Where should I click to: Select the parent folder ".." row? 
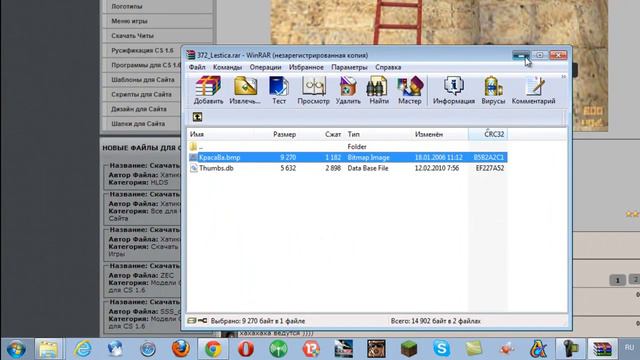pyautogui.click(x=347, y=147)
